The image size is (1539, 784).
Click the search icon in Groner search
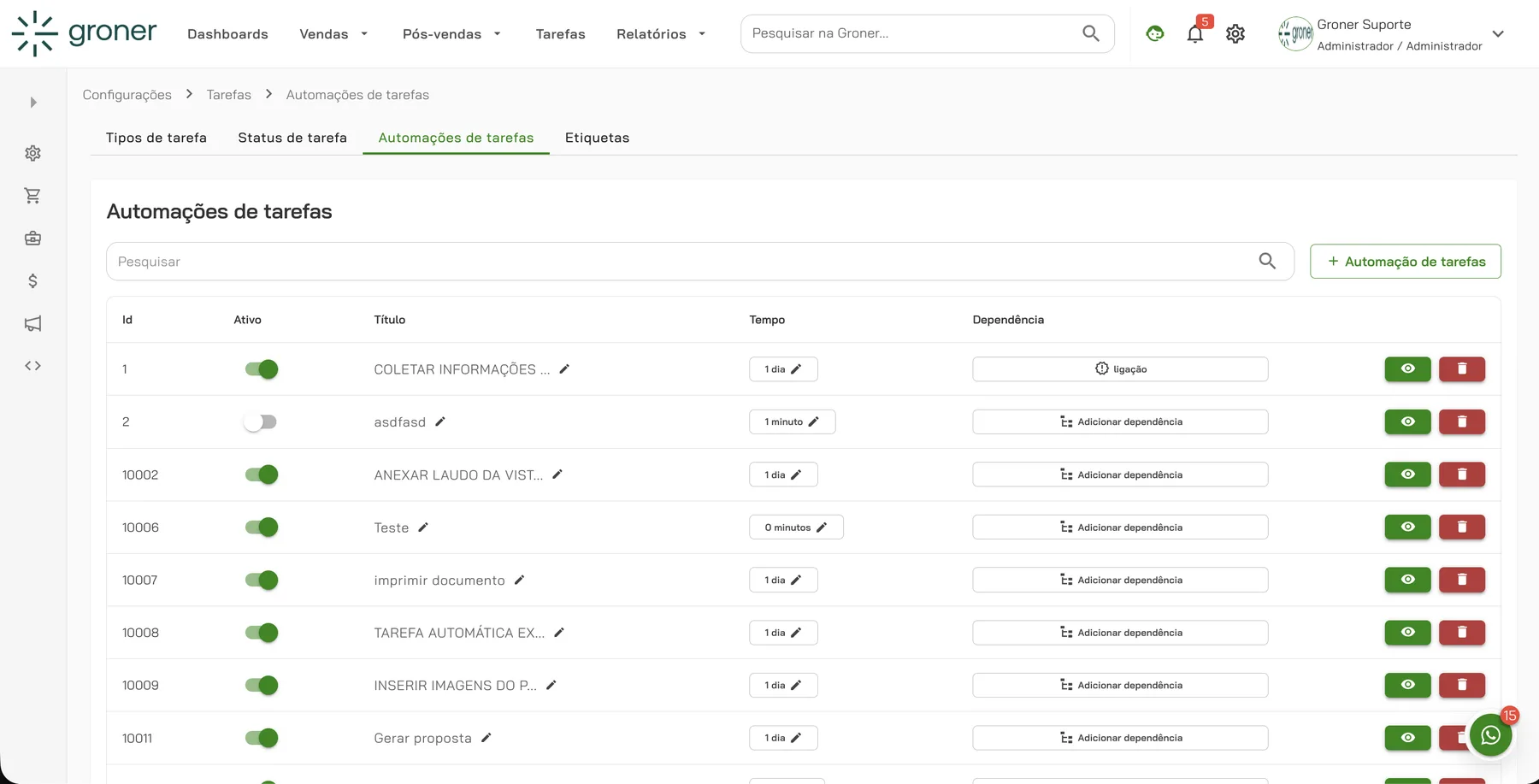coord(1091,33)
